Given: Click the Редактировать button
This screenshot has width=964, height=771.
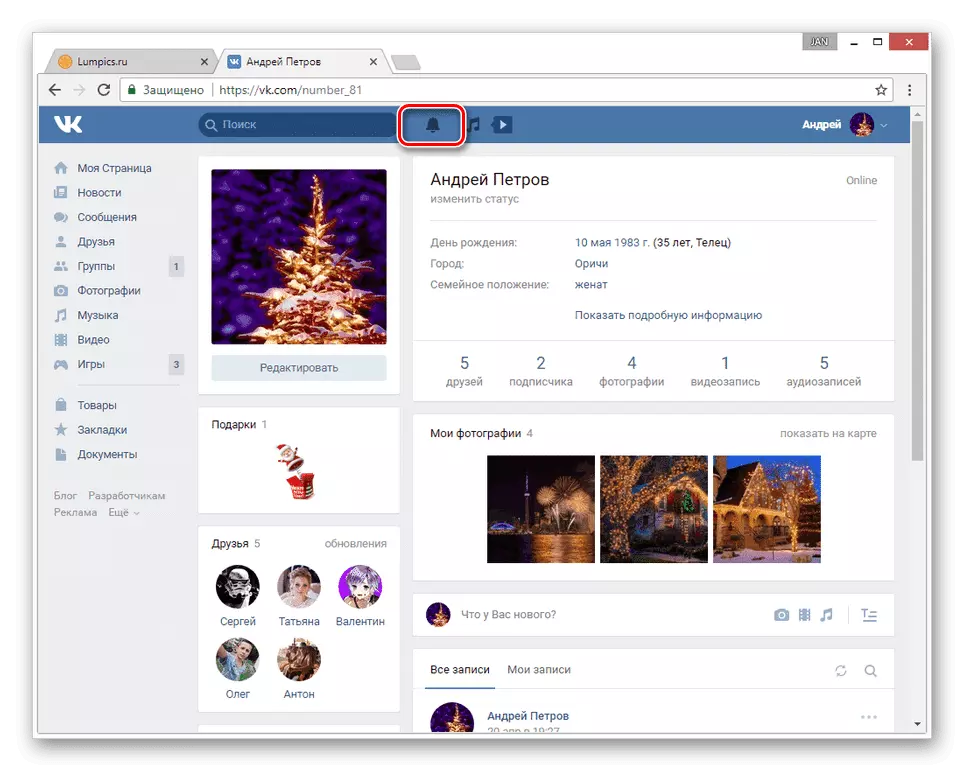Looking at the screenshot, I should point(299,368).
